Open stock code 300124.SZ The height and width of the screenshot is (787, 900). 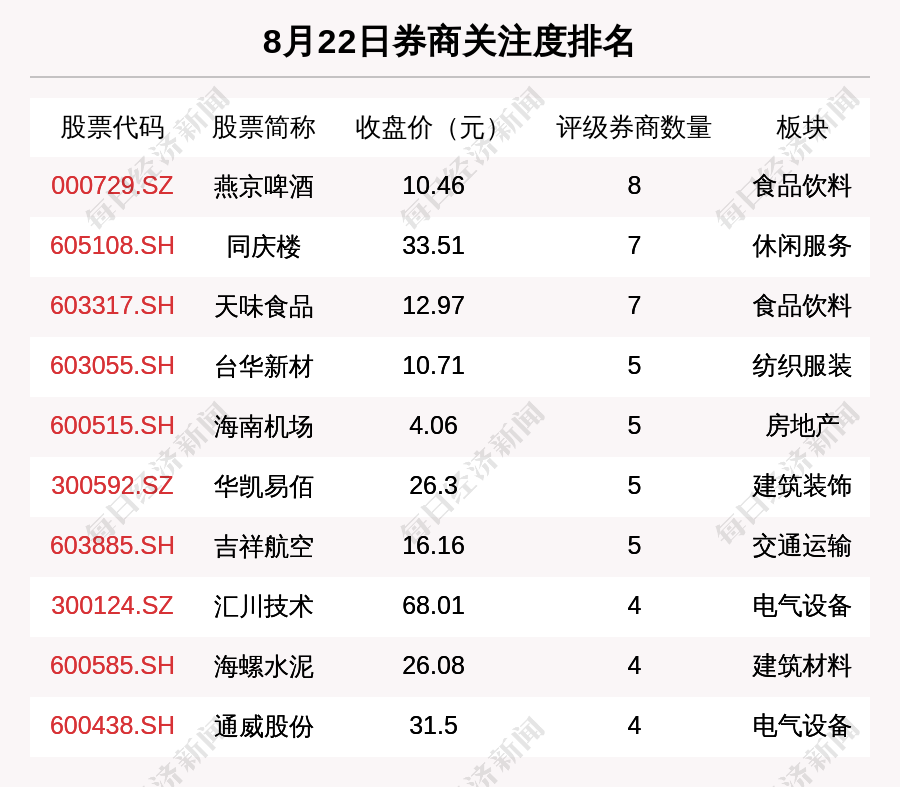tap(112, 606)
